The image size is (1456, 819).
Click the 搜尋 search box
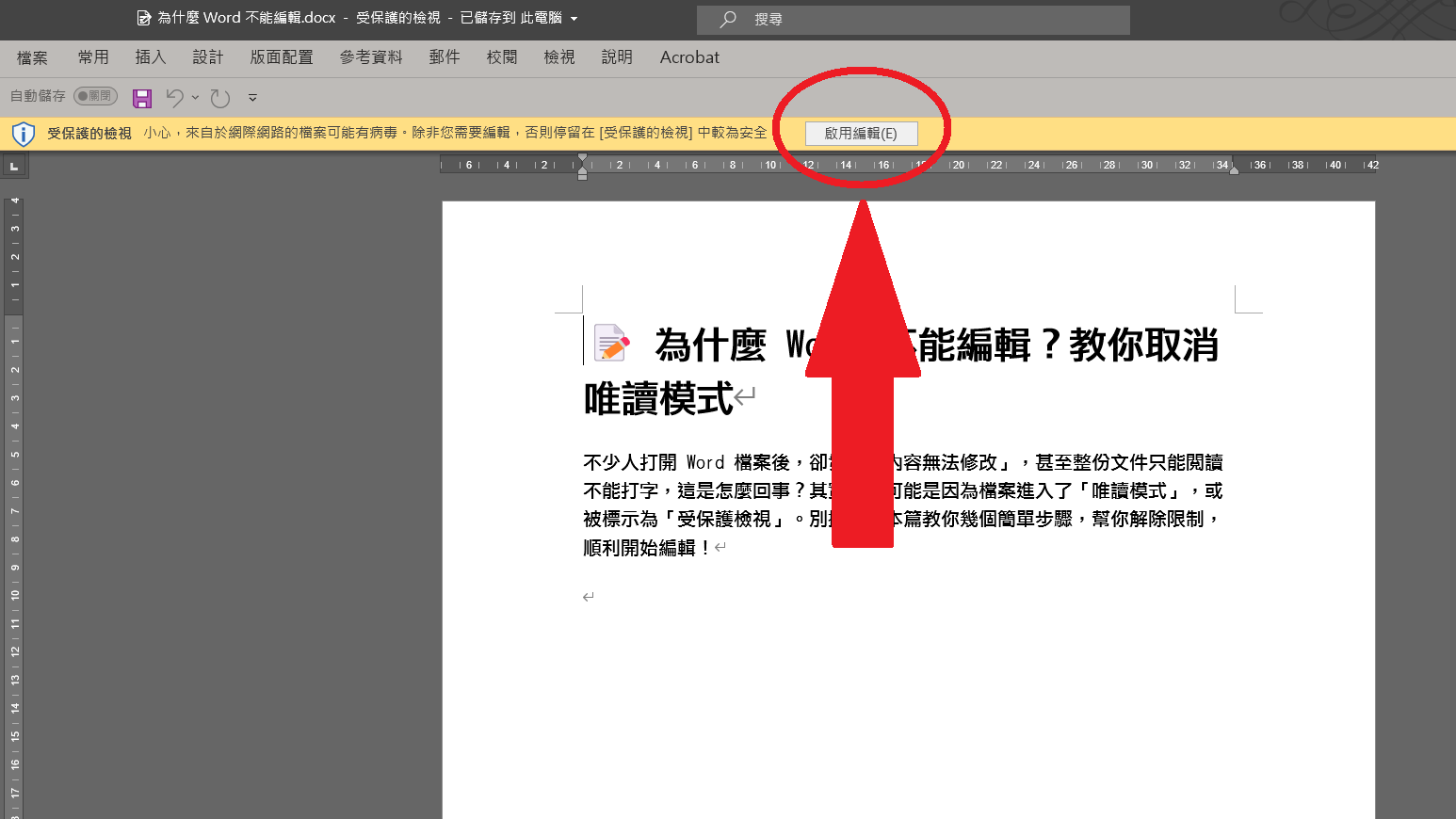[x=914, y=20]
